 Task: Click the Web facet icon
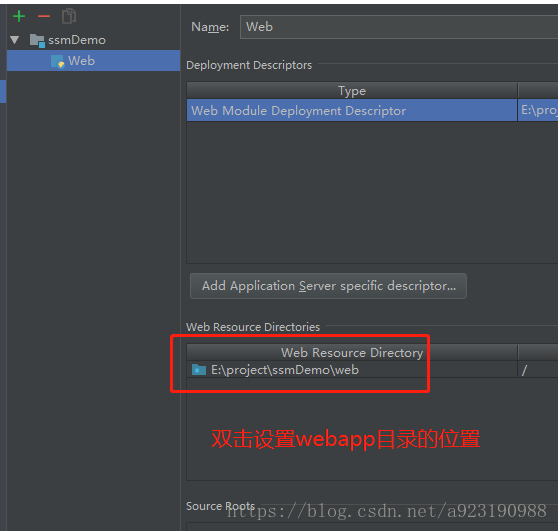57,61
